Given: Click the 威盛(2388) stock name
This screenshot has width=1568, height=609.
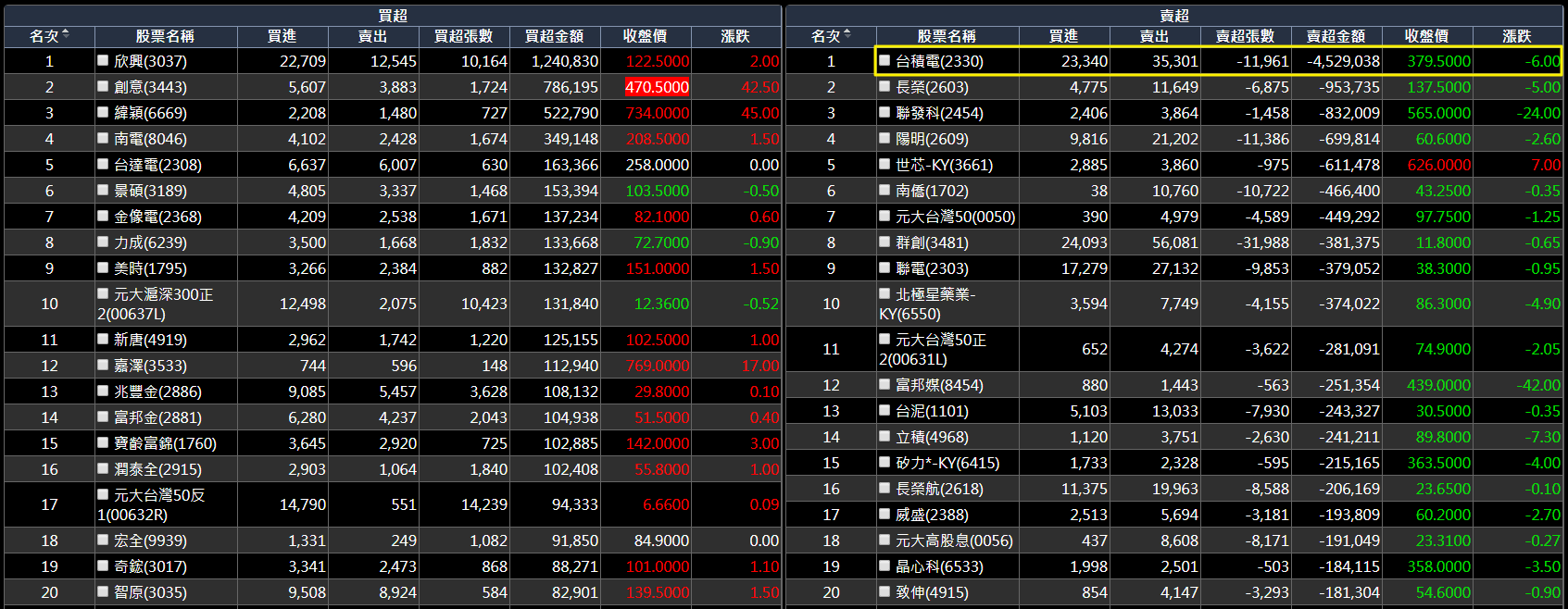Looking at the screenshot, I should click(932, 515).
